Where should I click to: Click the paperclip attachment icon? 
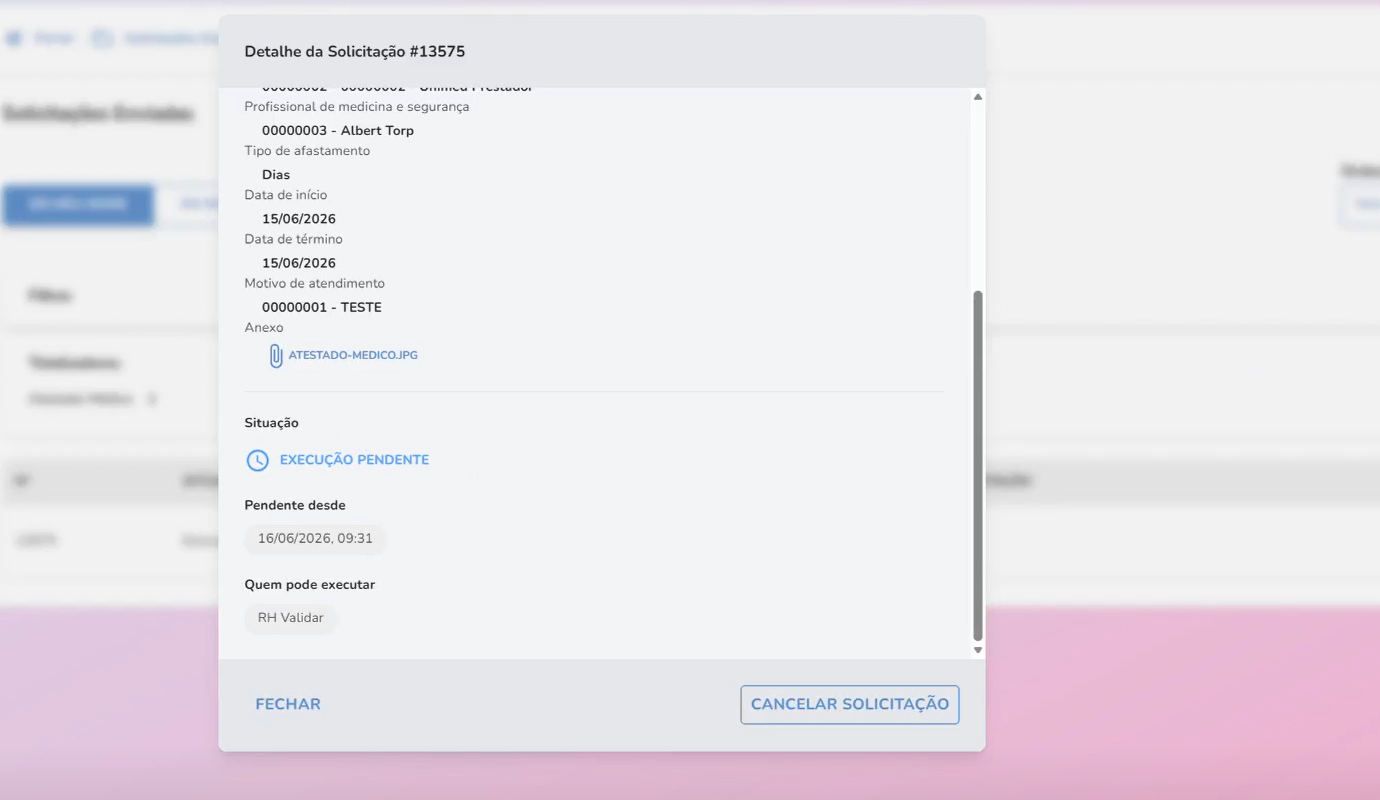pos(276,355)
